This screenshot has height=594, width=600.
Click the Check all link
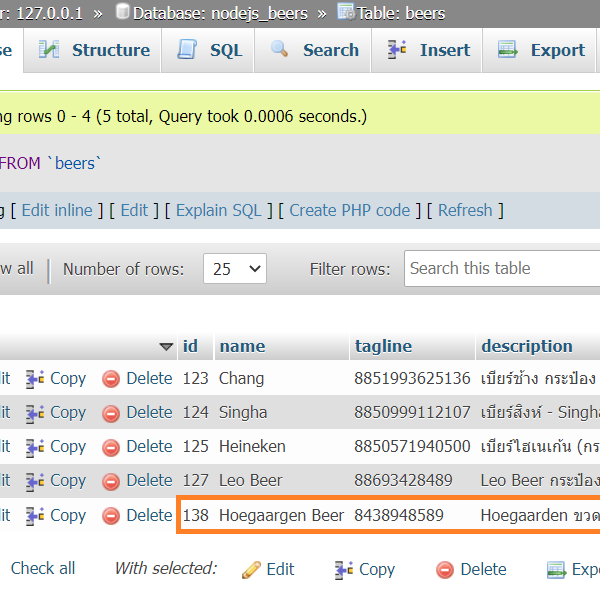click(43, 568)
